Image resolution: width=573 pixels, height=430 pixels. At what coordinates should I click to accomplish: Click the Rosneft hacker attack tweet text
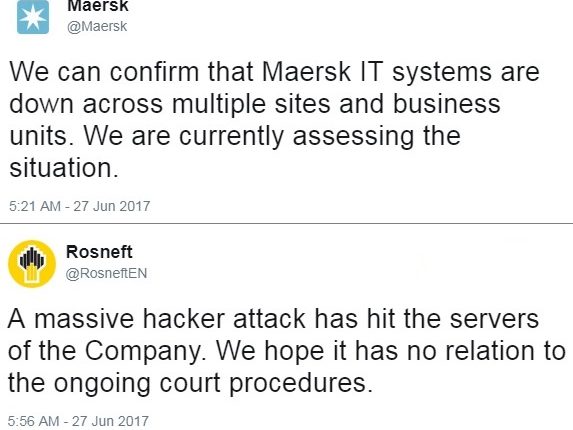point(287,351)
